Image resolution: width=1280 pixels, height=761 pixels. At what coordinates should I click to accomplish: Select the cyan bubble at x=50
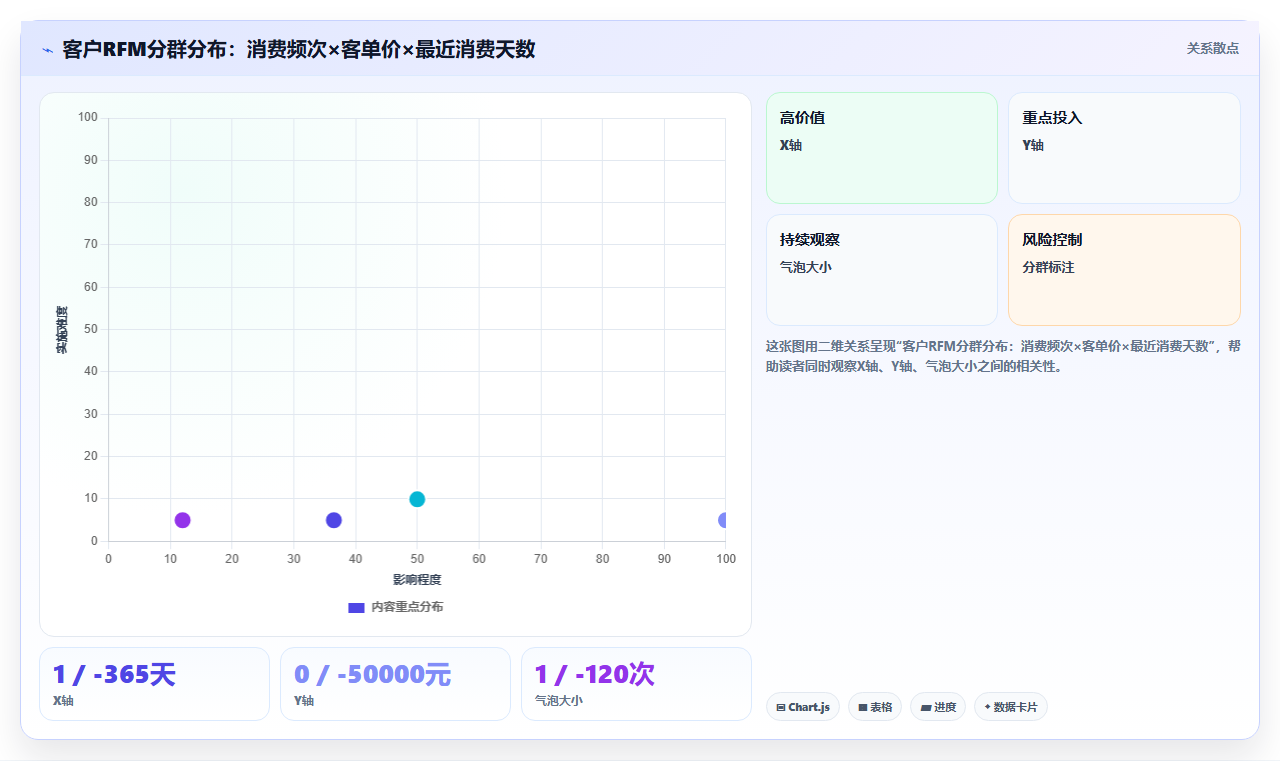coord(417,499)
